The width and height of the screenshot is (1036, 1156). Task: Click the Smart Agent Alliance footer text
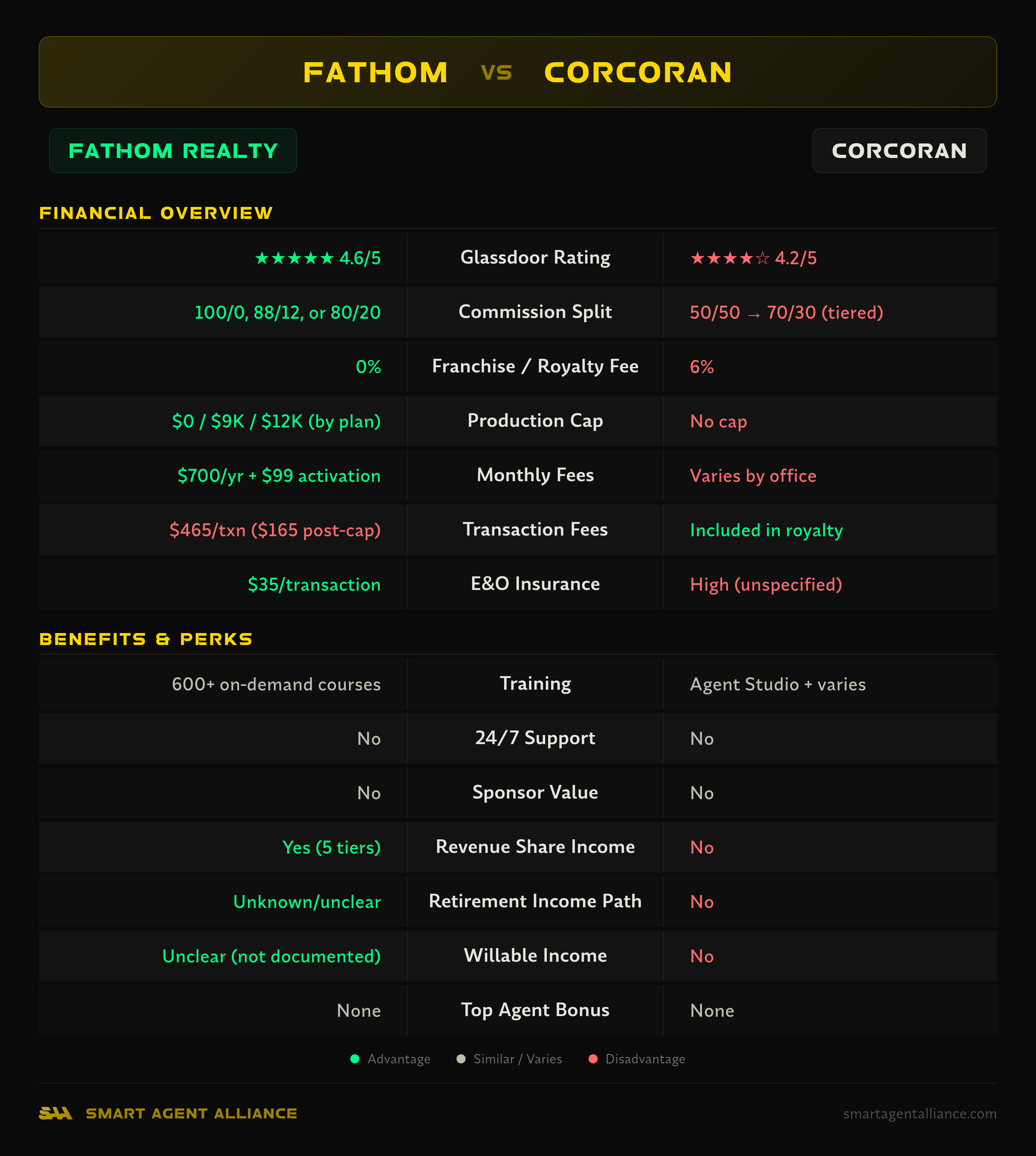[191, 1113]
